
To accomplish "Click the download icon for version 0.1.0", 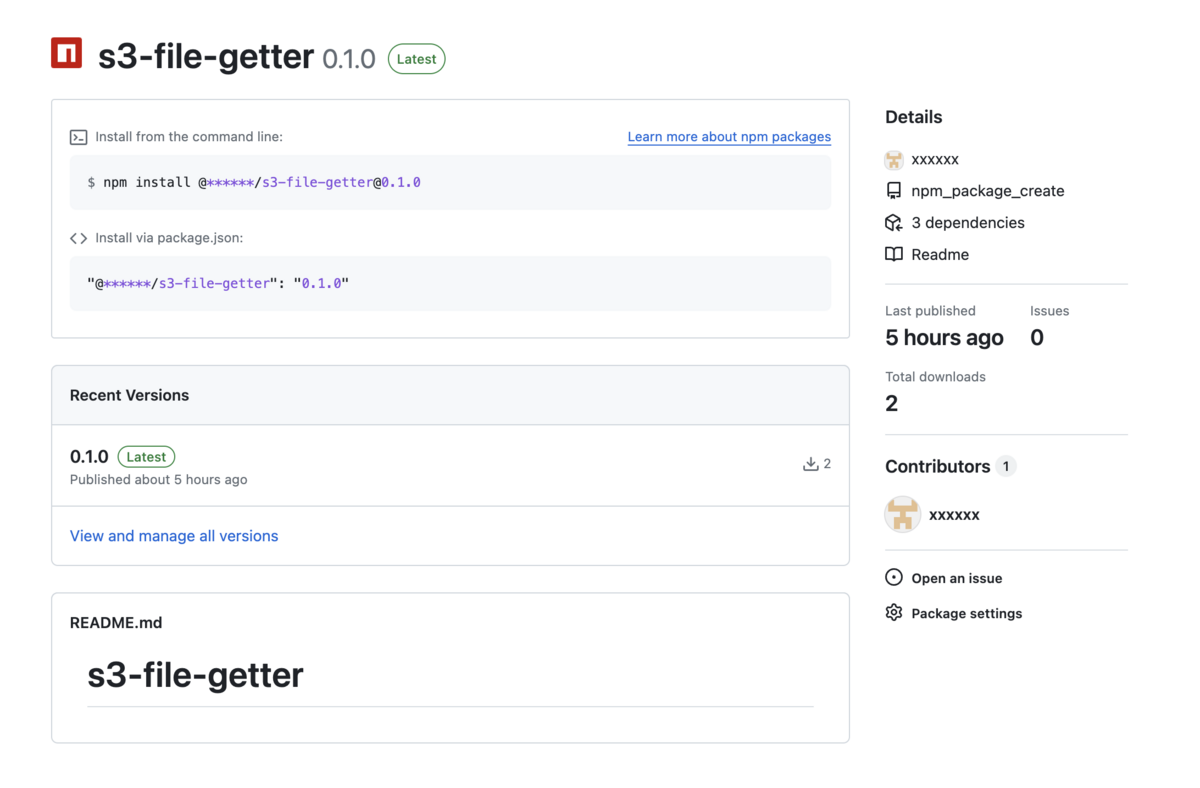I will (810, 464).
